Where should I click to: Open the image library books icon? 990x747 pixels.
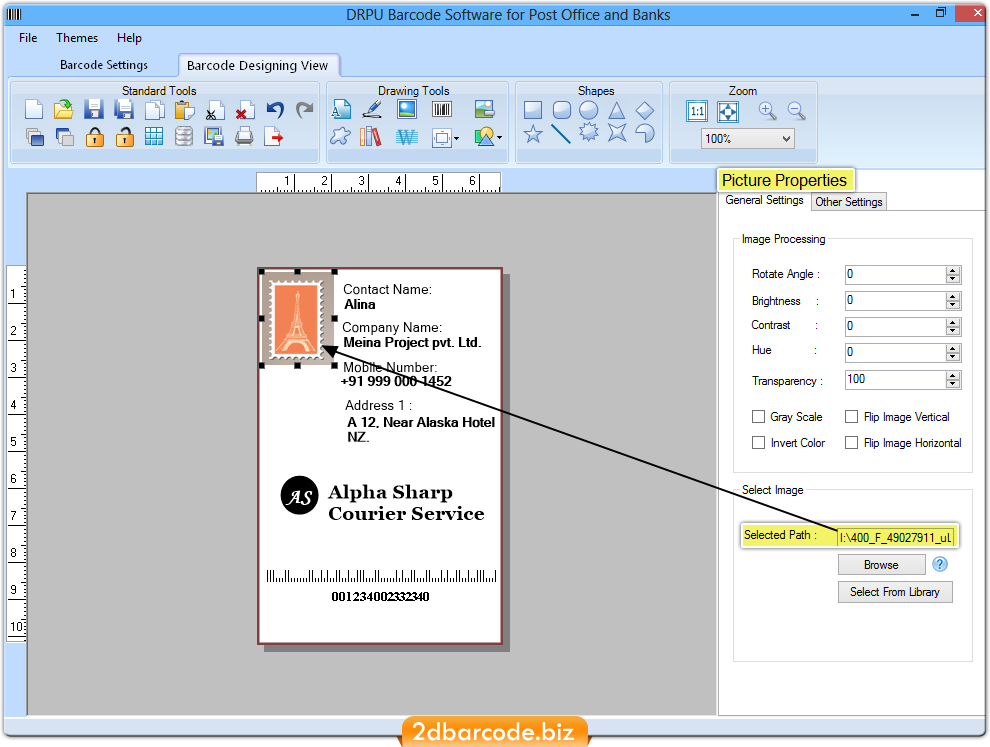tap(371, 136)
